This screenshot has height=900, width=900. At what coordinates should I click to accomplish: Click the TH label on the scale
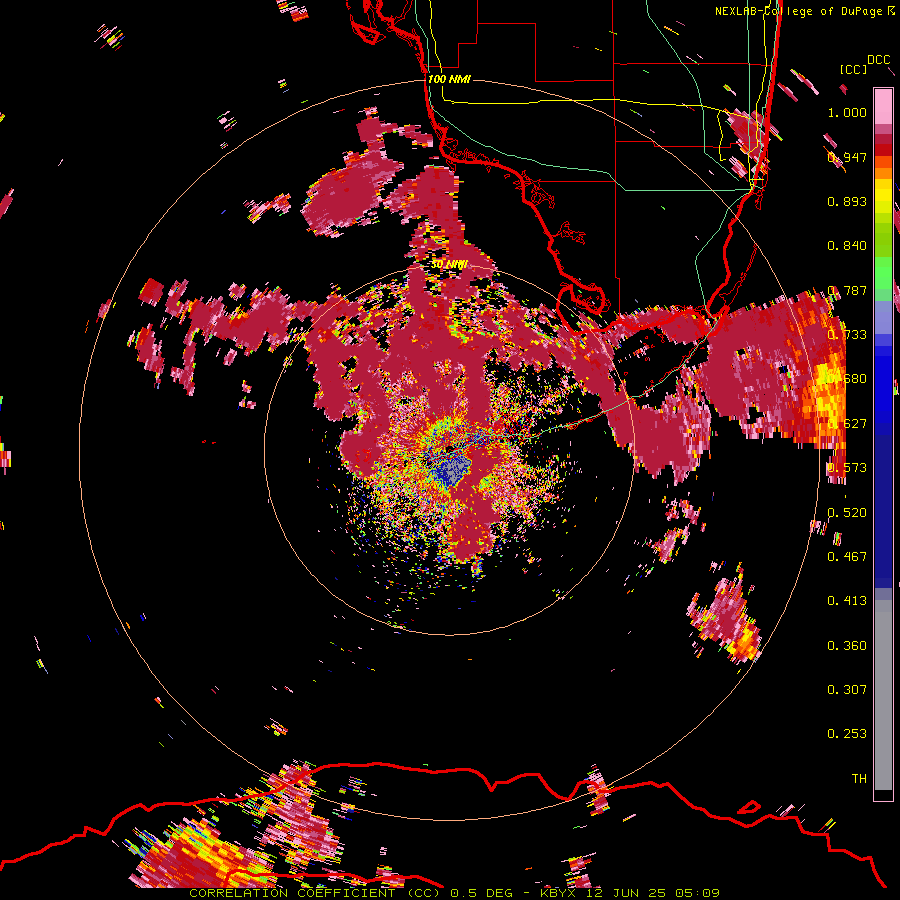pos(859,779)
